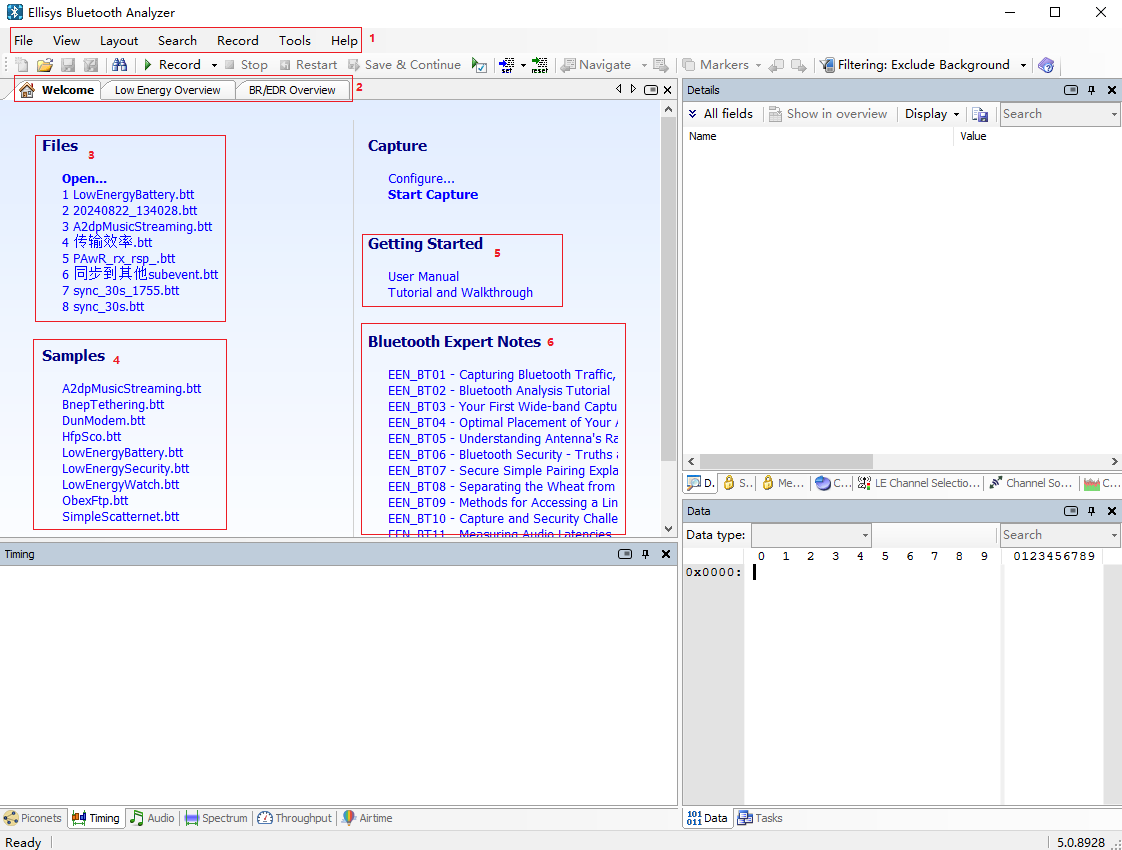Click the Open... link under Files

point(84,179)
